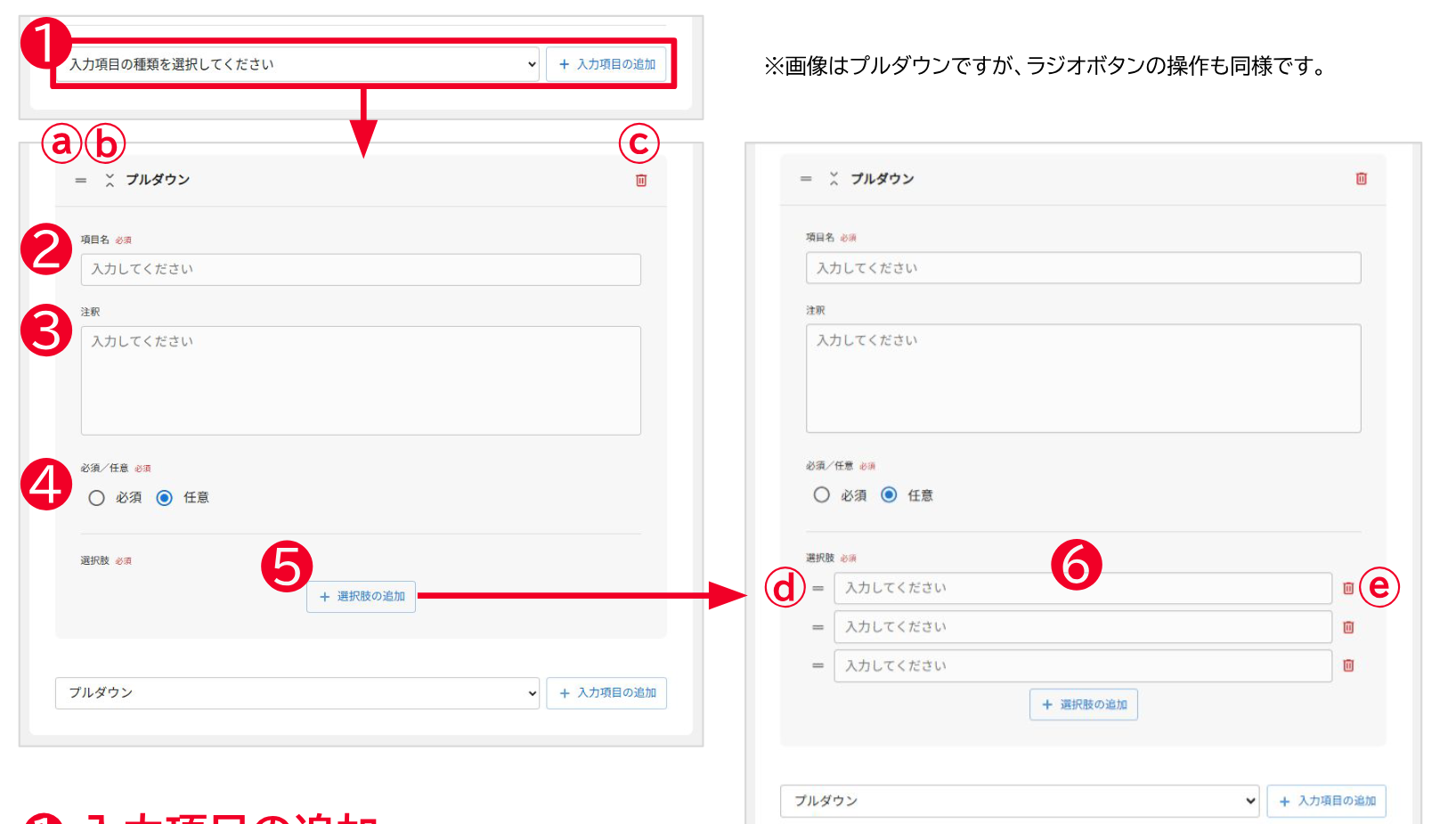Click the 'プルダウン' title in the left panel header
Screen dimensions: 1456x824
[158, 180]
